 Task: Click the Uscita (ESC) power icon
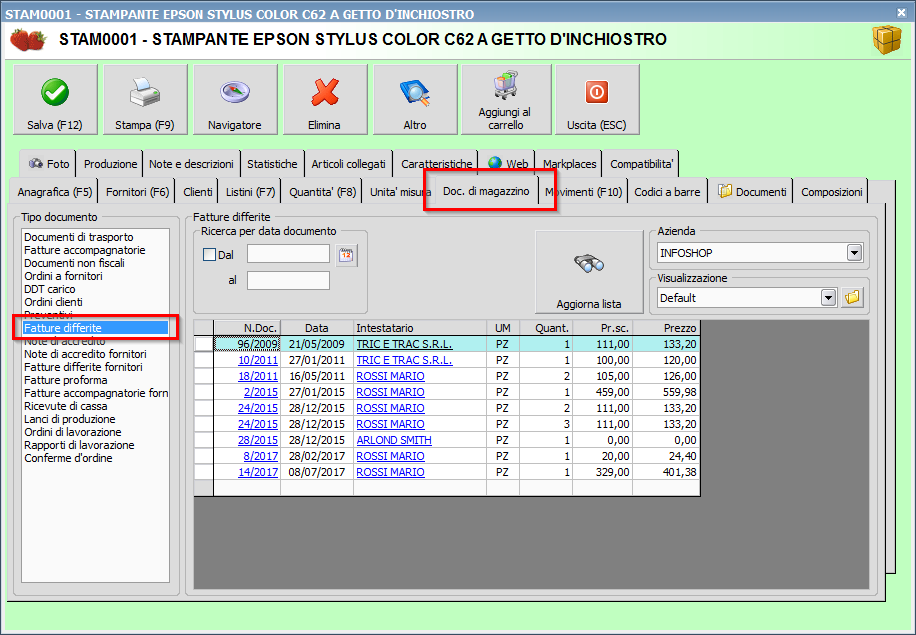tap(597, 93)
